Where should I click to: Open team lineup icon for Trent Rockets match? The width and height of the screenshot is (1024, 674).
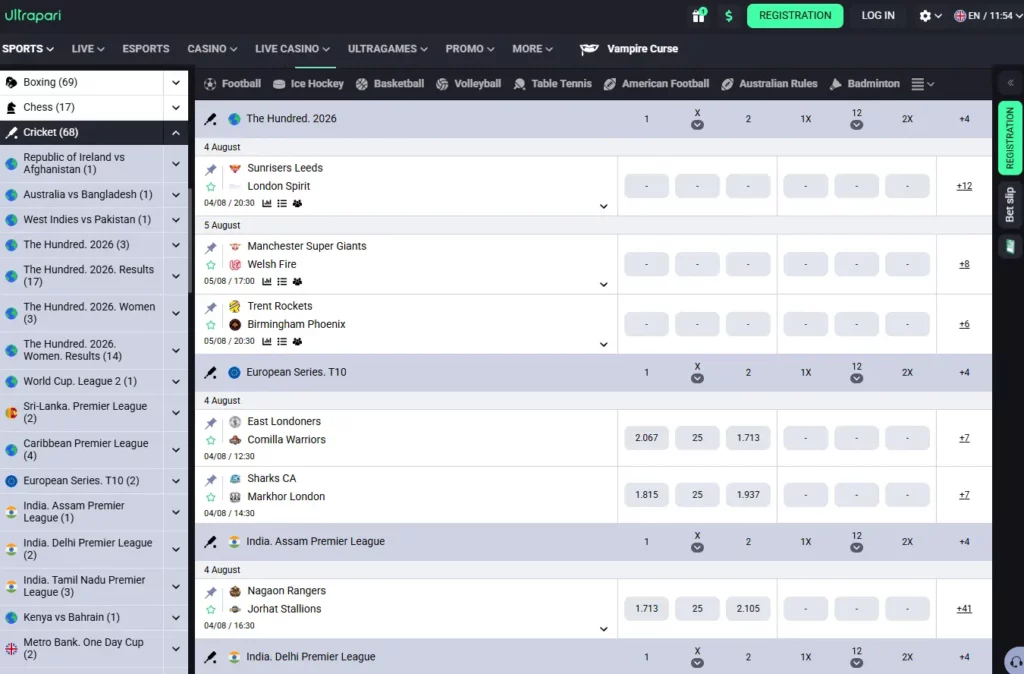click(297, 342)
